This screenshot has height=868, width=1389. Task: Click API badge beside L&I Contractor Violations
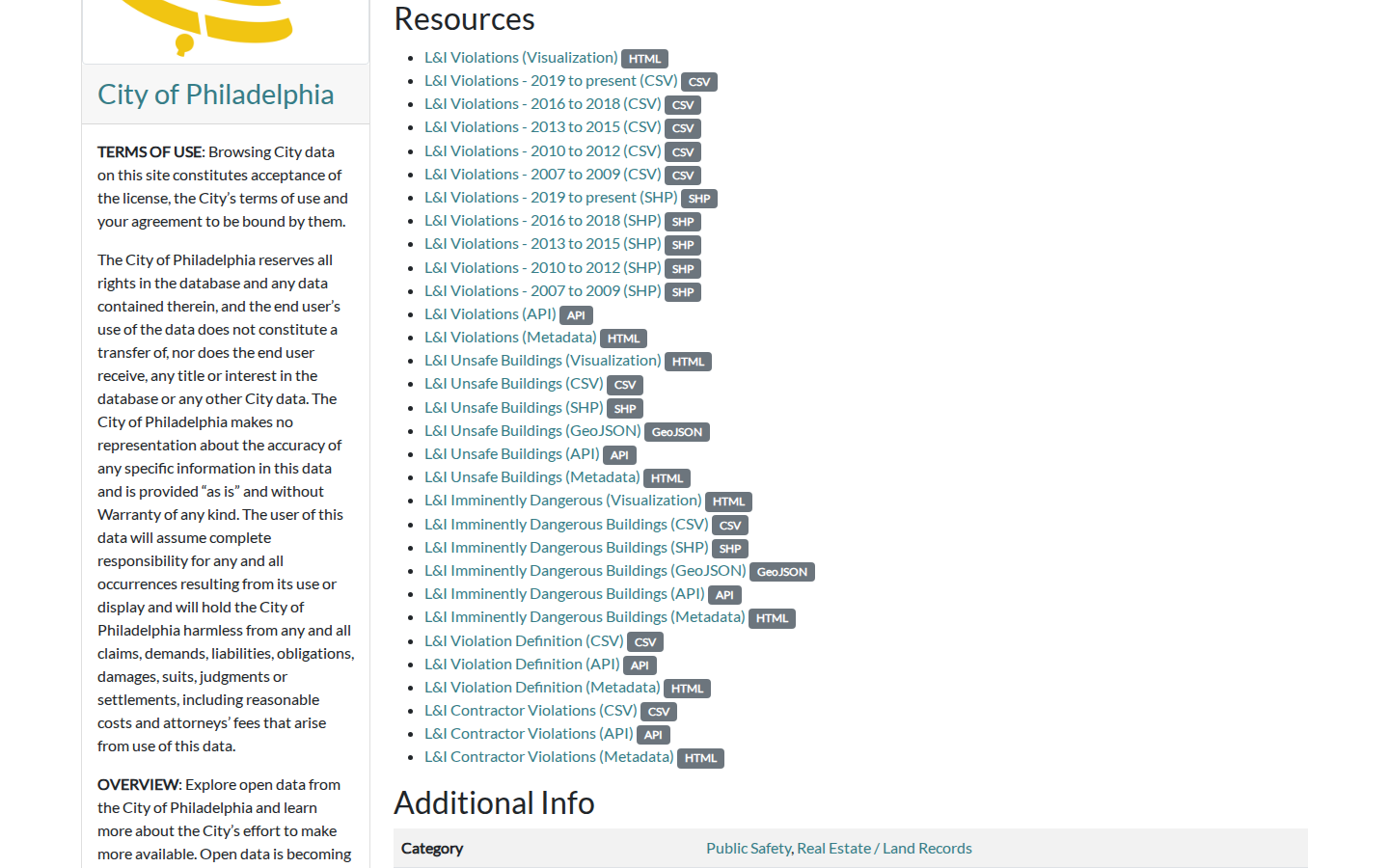[x=653, y=735]
